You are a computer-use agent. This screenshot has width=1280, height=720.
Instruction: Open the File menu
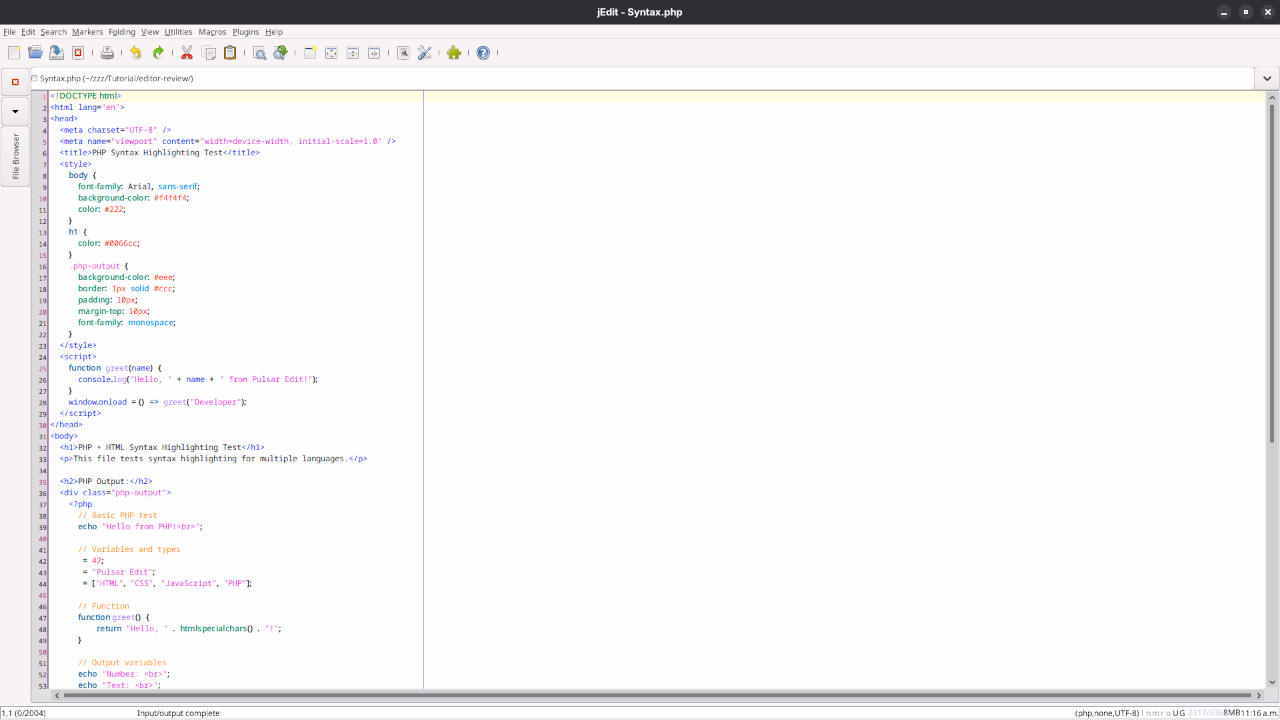pos(9,32)
